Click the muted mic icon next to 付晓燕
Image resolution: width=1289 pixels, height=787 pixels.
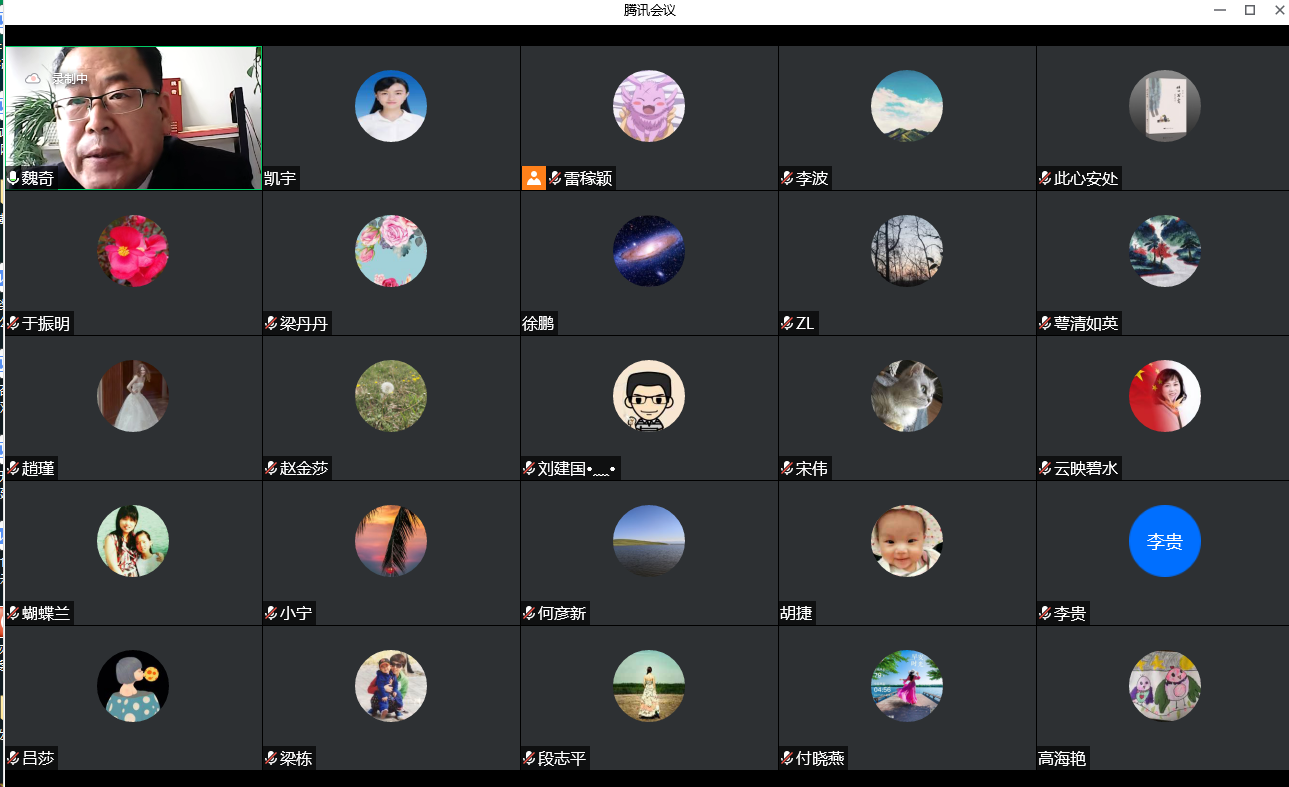pyautogui.click(x=787, y=759)
